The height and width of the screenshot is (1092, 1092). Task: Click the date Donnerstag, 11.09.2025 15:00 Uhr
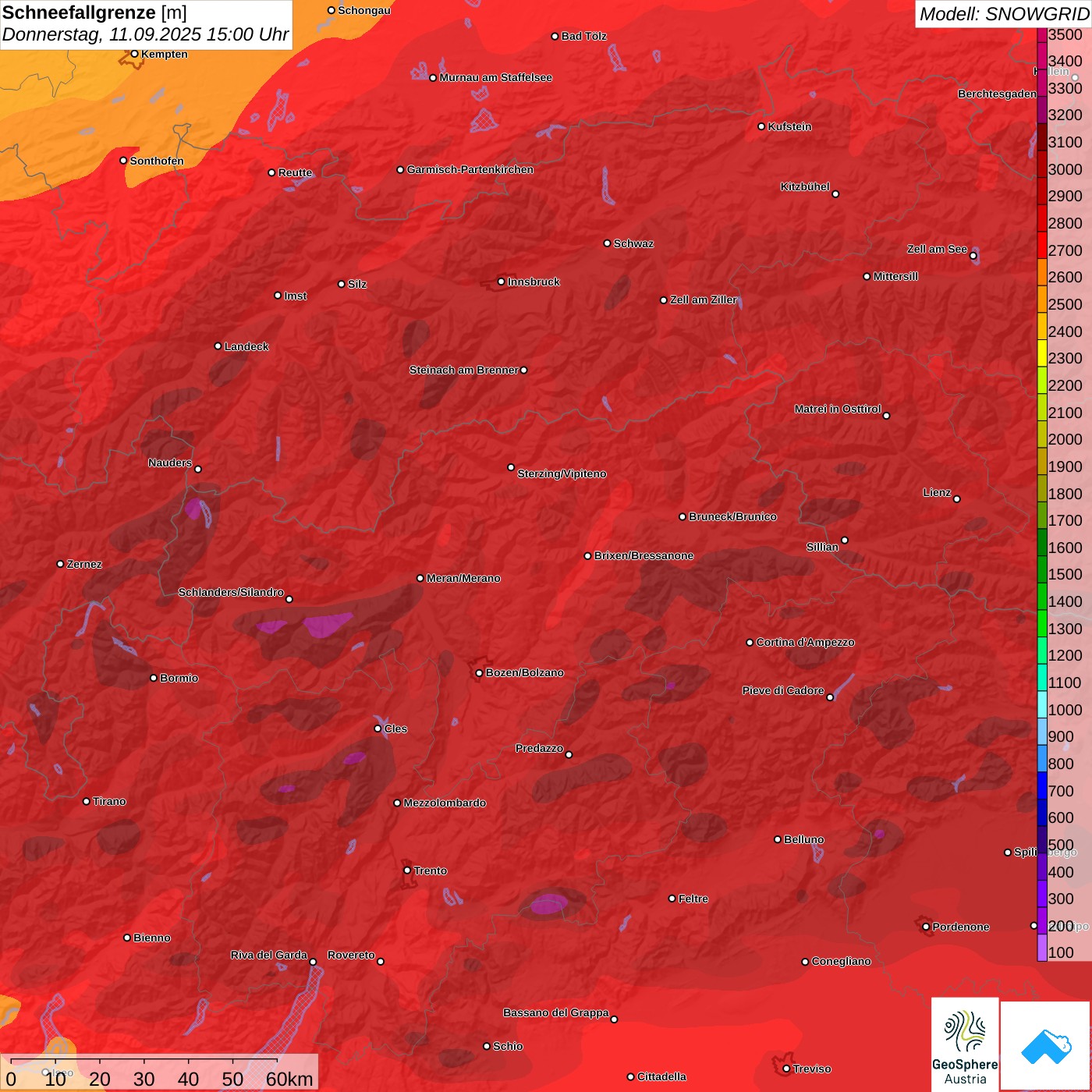point(146,35)
